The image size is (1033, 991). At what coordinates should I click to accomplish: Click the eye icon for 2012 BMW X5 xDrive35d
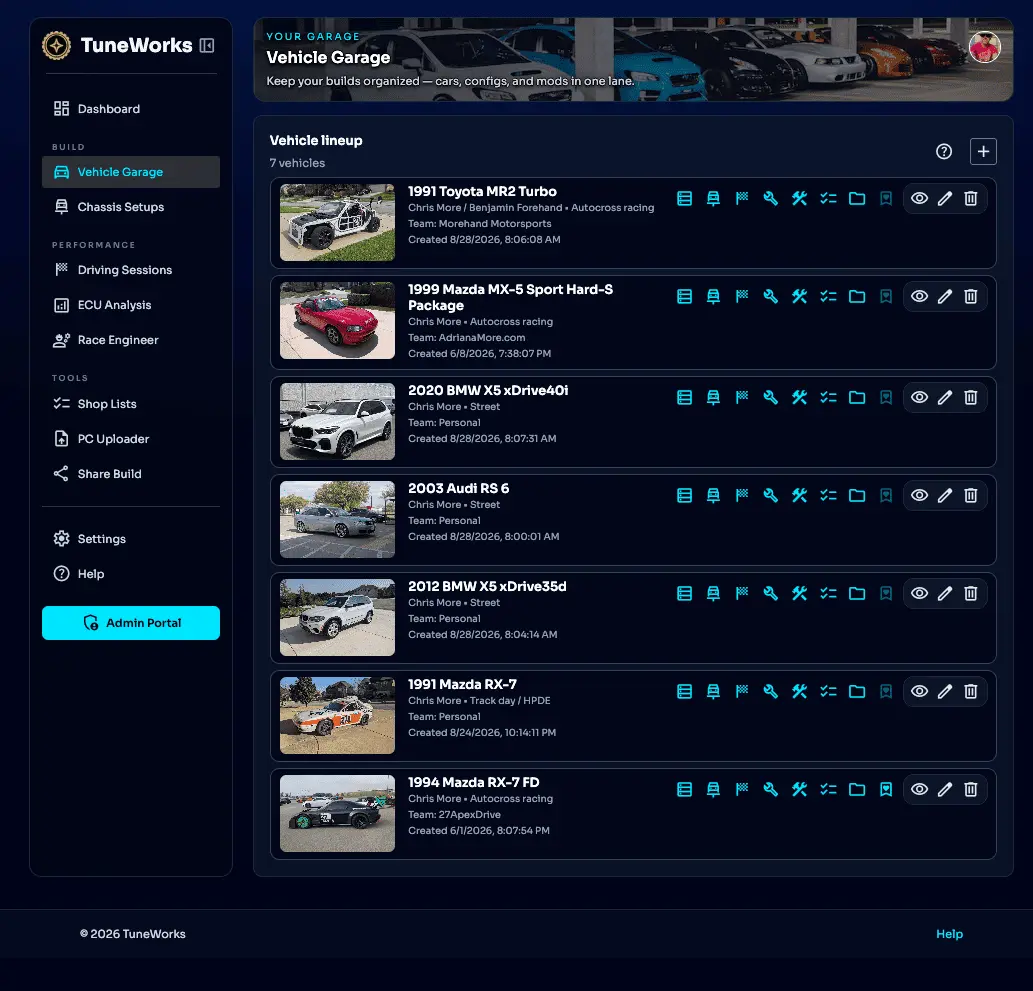[x=919, y=594]
